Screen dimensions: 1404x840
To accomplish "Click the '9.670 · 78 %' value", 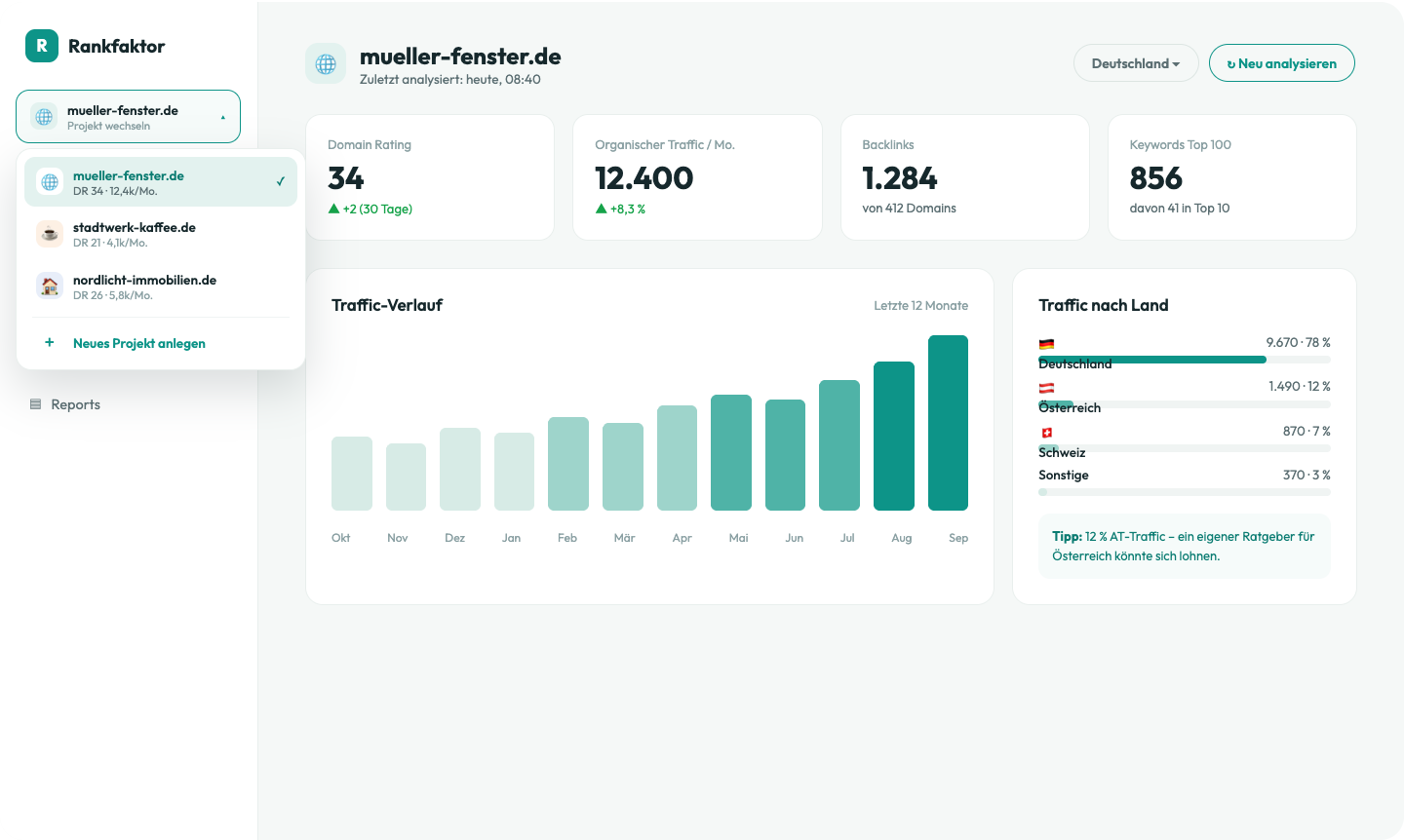I will 1299,342.
